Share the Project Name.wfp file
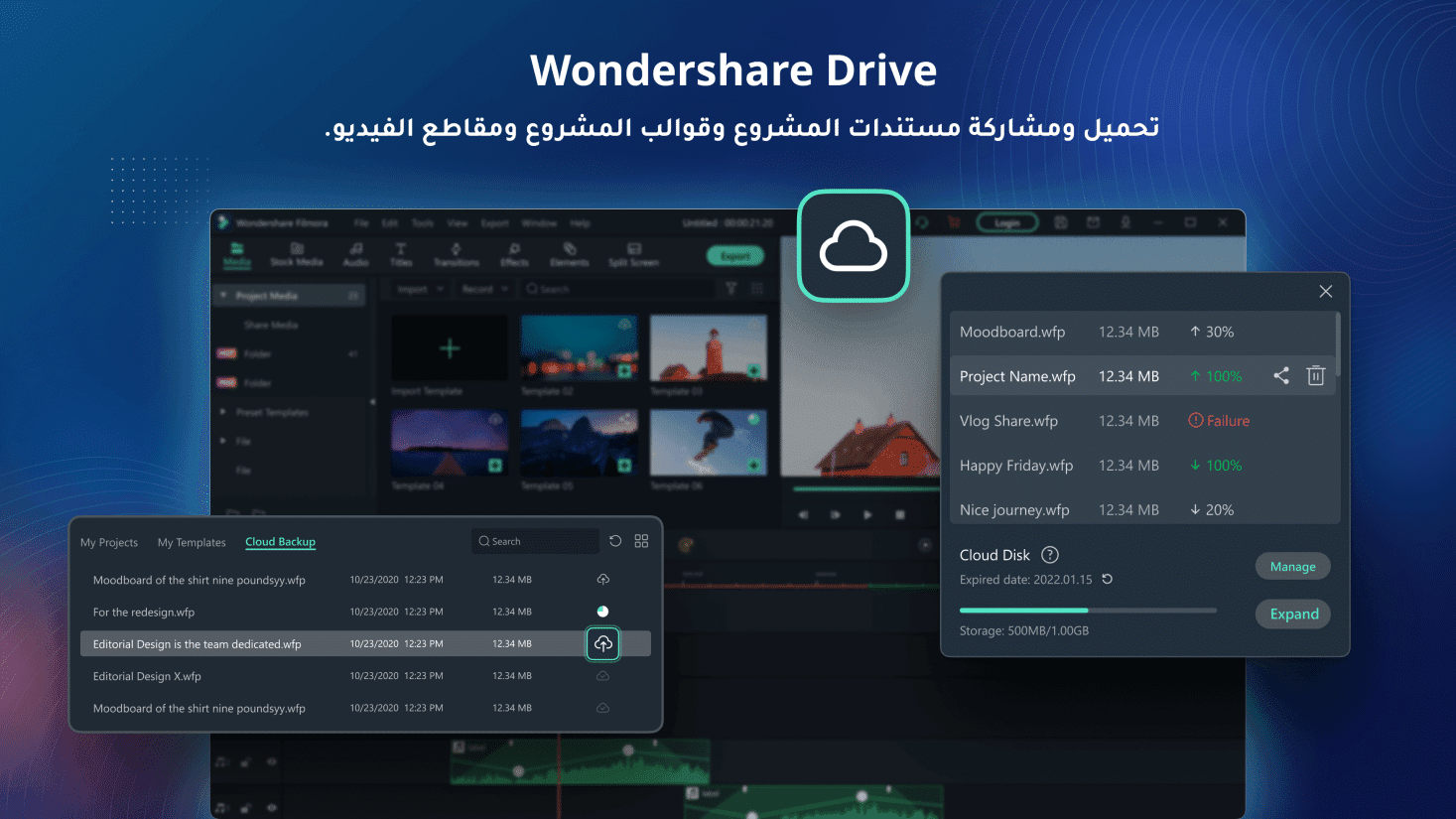Image resolution: width=1456 pixels, height=819 pixels. pos(1281,375)
